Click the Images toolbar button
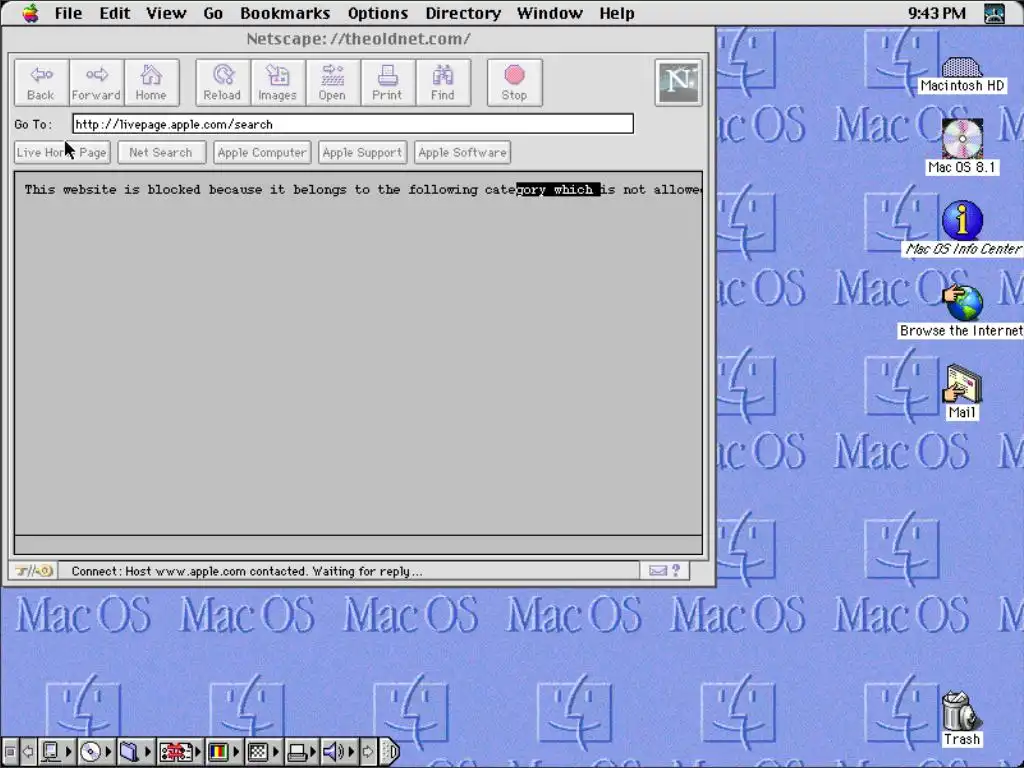This screenshot has height=768, width=1024. pos(278,83)
